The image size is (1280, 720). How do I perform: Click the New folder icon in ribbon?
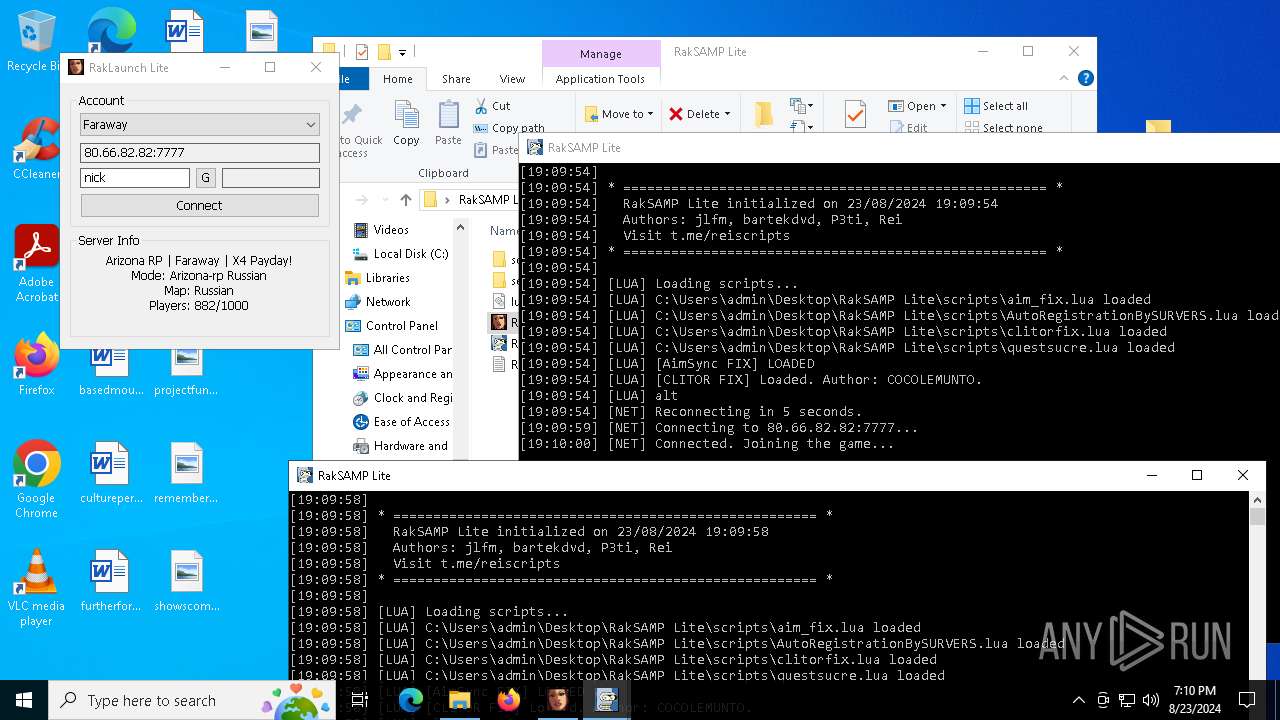pyautogui.click(x=764, y=114)
